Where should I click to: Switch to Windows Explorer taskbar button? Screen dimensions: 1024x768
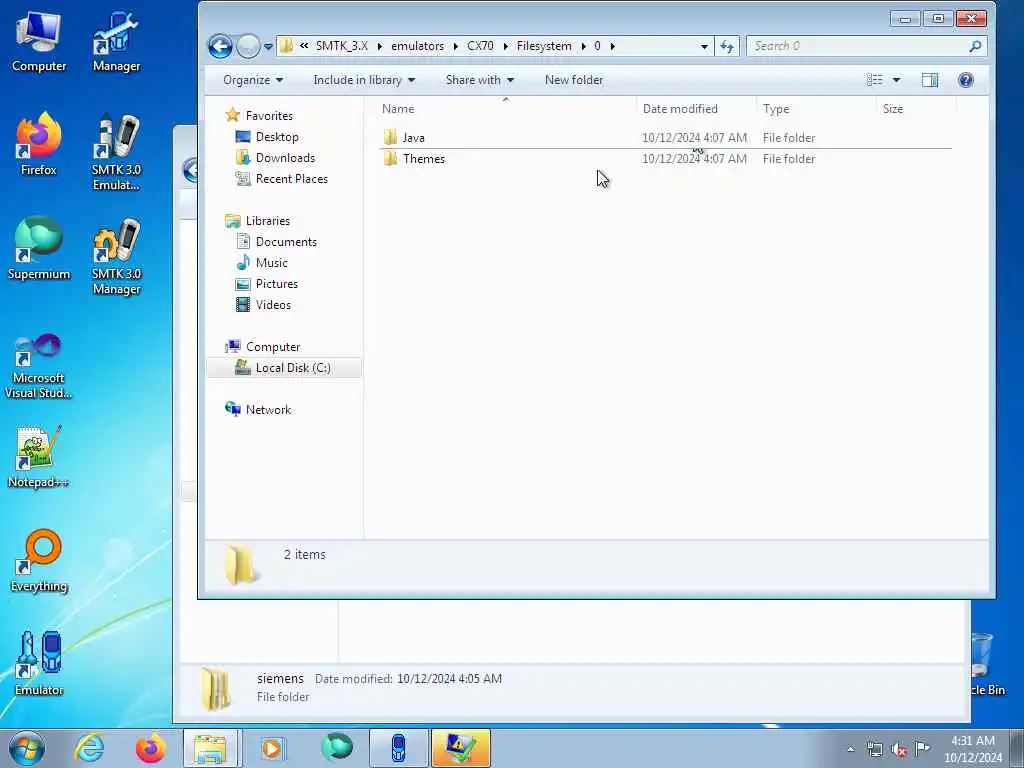click(212, 748)
